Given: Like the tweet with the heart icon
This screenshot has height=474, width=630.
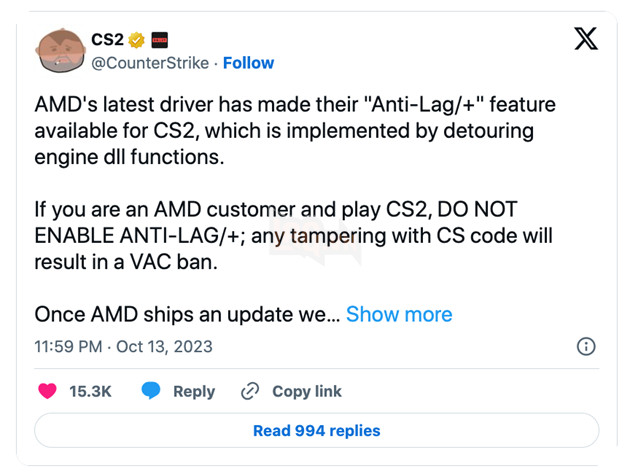Looking at the screenshot, I should point(46,391).
